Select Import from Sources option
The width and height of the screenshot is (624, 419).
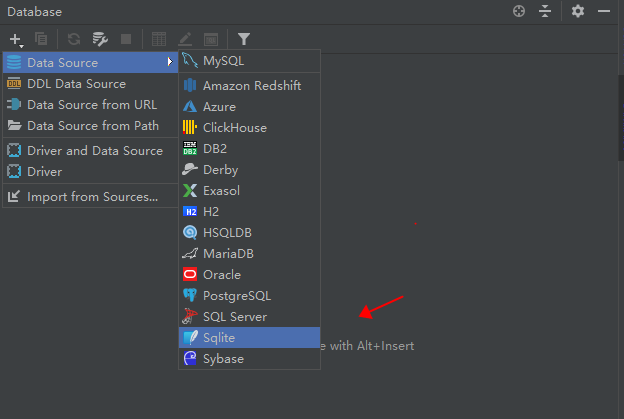click(92, 197)
